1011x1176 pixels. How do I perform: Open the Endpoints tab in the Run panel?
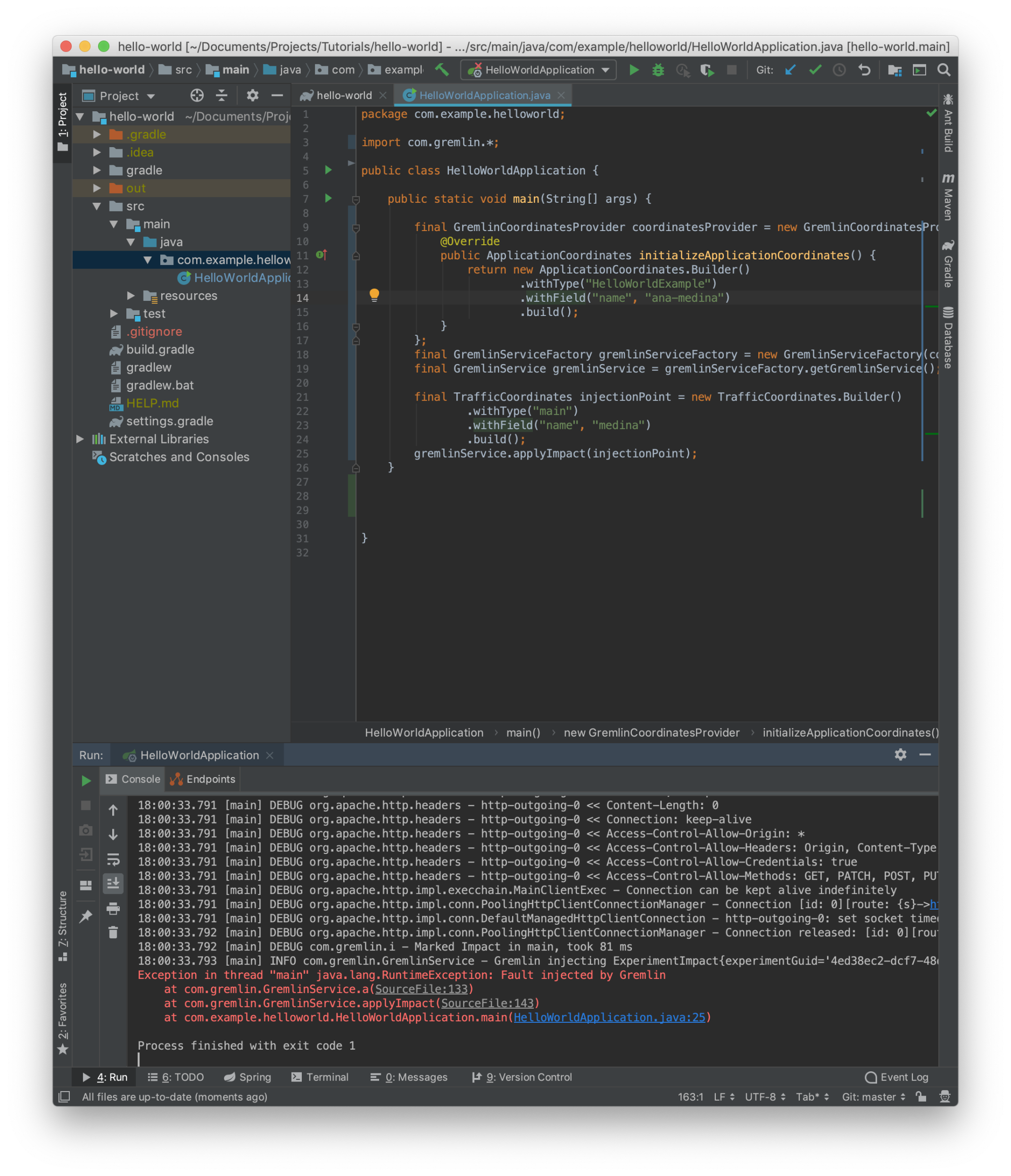203,779
